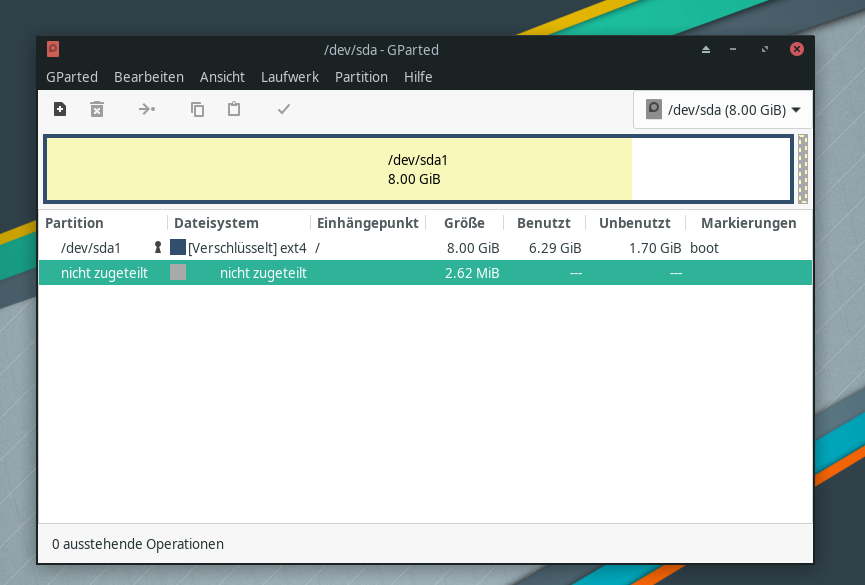Maximize the GParted window
Image resolution: width=865 pixels, height=585 pixels.
[765, 50]
